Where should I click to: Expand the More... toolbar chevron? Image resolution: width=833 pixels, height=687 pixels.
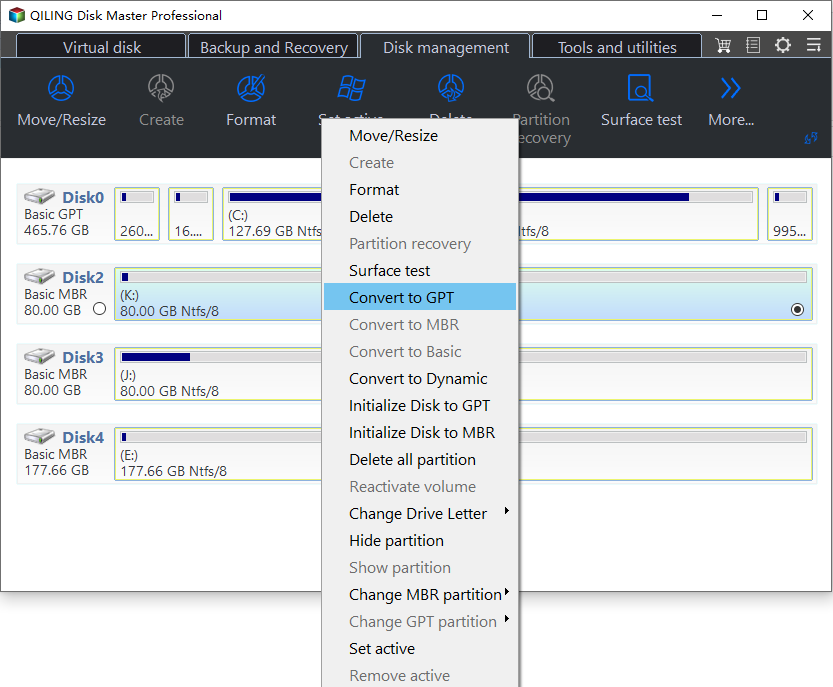click(730, 88)
